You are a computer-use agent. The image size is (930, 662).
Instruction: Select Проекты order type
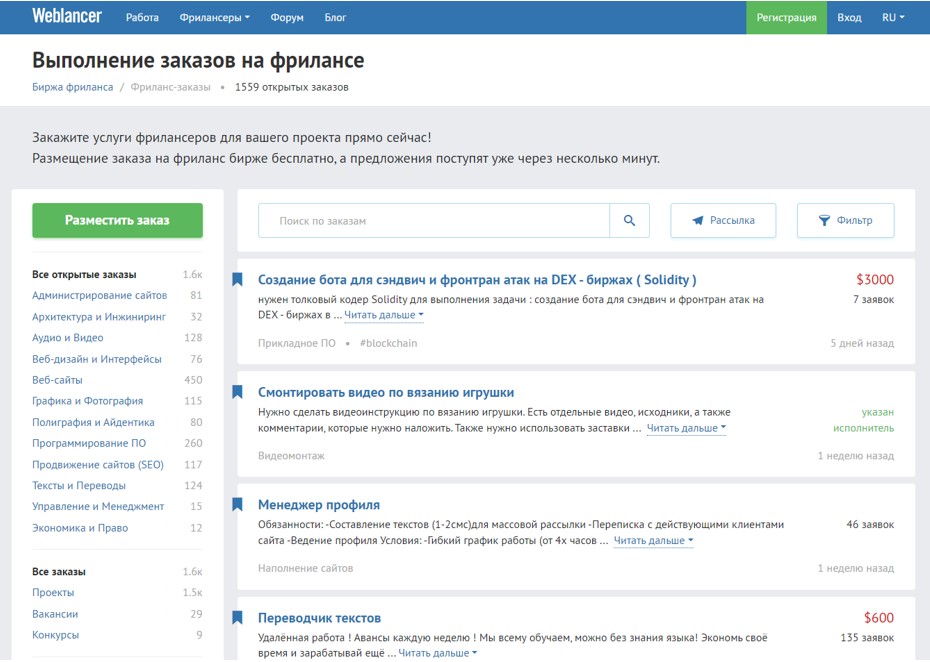pos(53,593)
